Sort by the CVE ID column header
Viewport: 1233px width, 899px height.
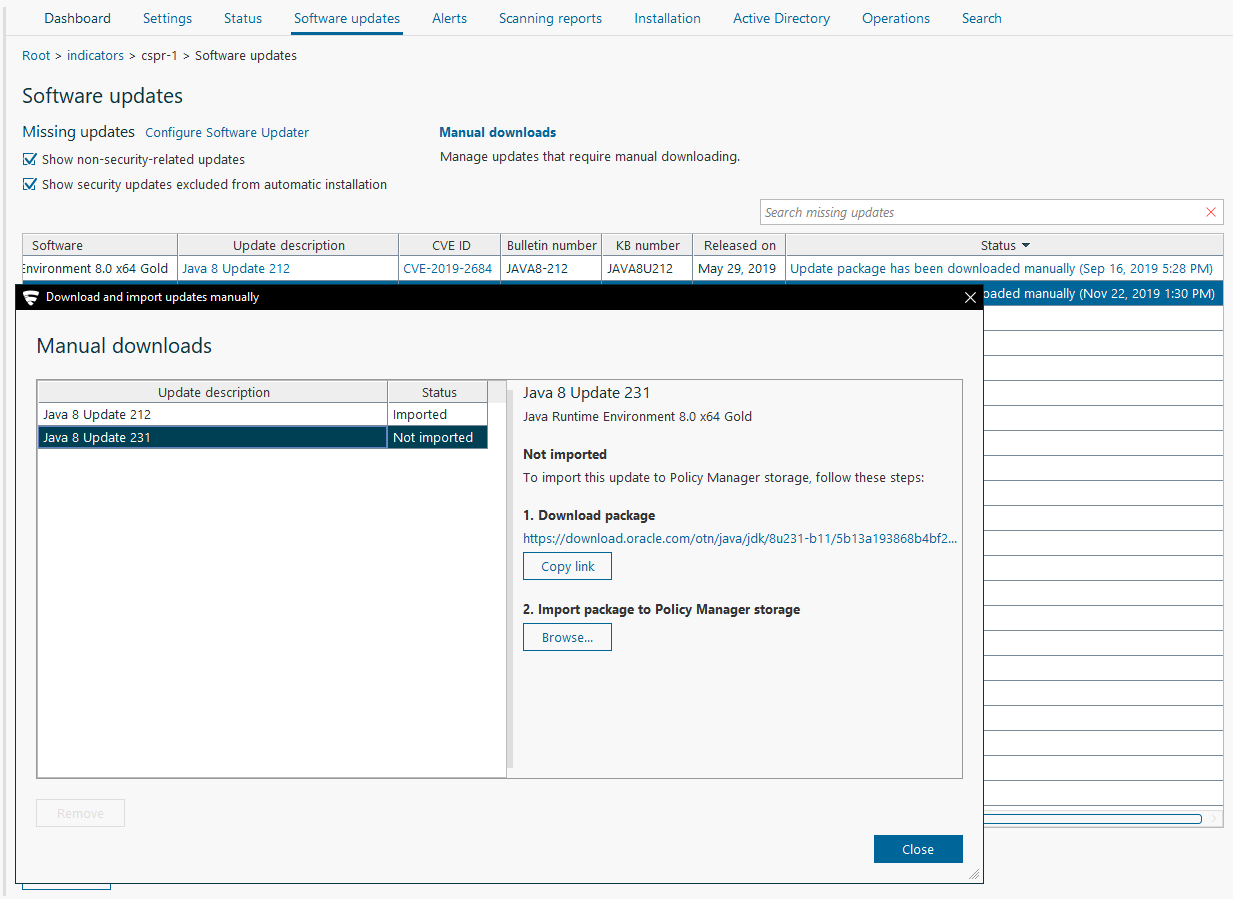click(450, 245)
